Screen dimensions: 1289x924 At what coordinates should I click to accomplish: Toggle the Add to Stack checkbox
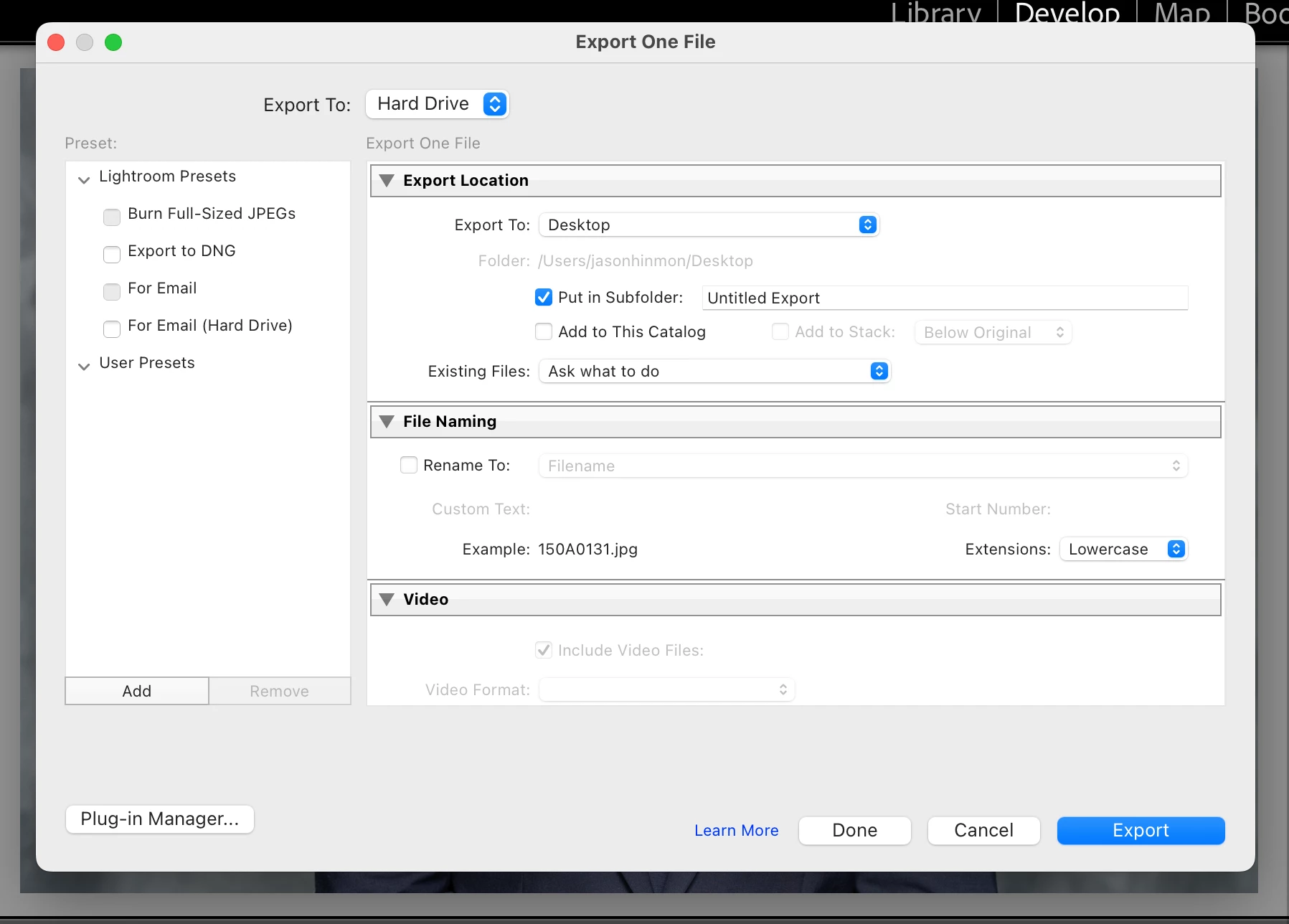click(780, 331)
